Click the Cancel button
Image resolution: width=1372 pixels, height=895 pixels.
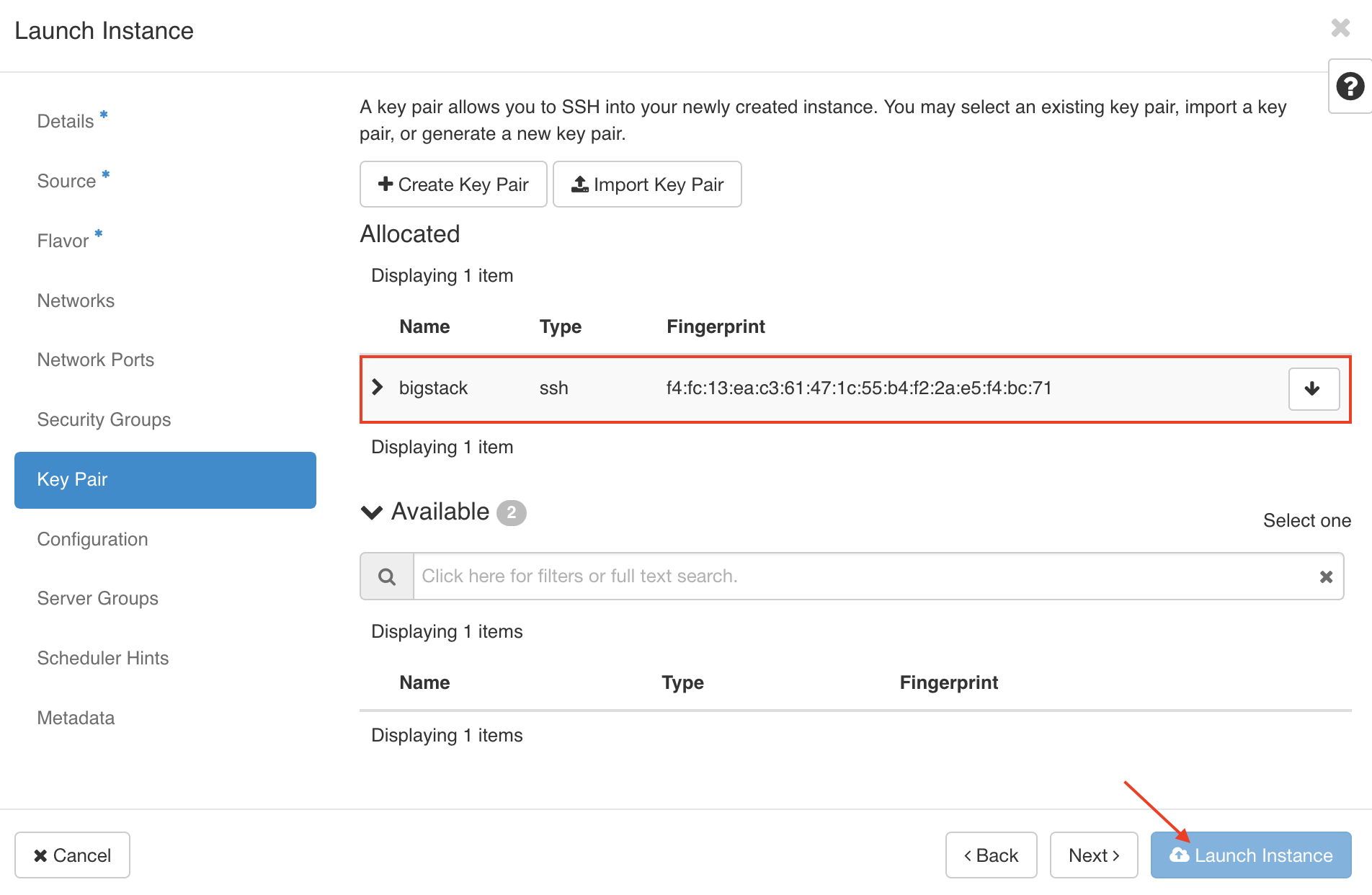coord(72,855)
